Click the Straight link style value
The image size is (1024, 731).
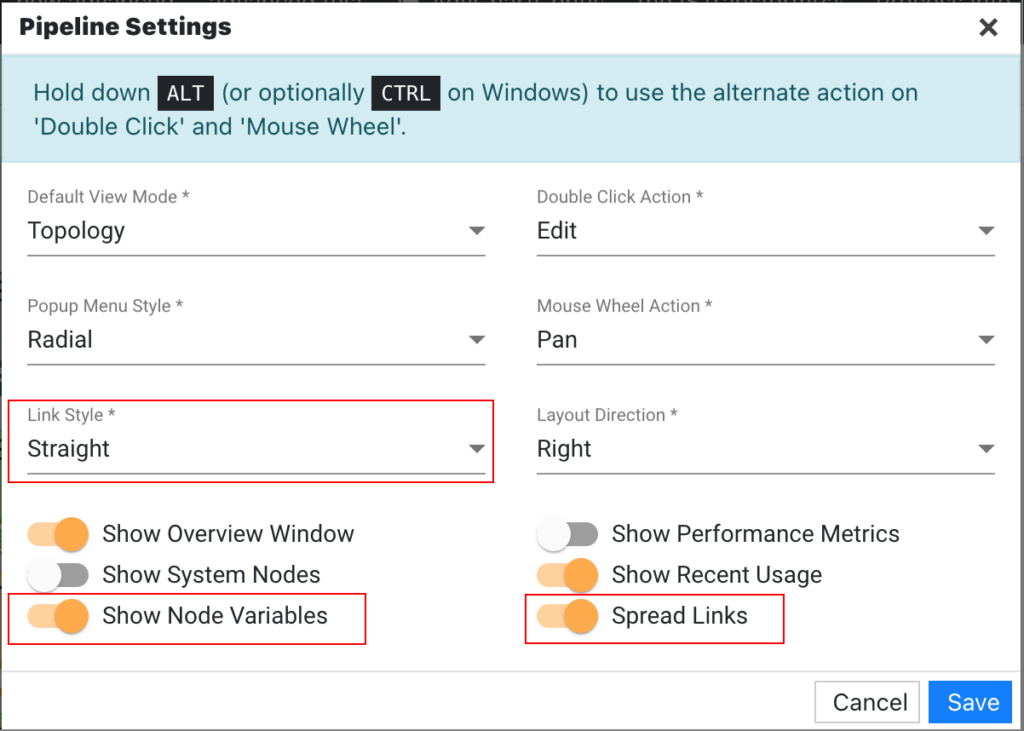pyautogui.click(x=69, y=449)
